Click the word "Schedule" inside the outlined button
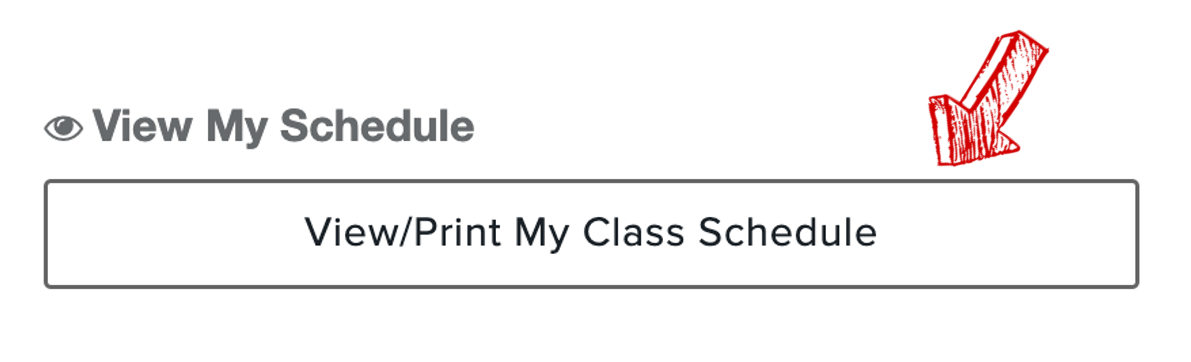The width and height of the screenshot is (1191, 362). 788,233
